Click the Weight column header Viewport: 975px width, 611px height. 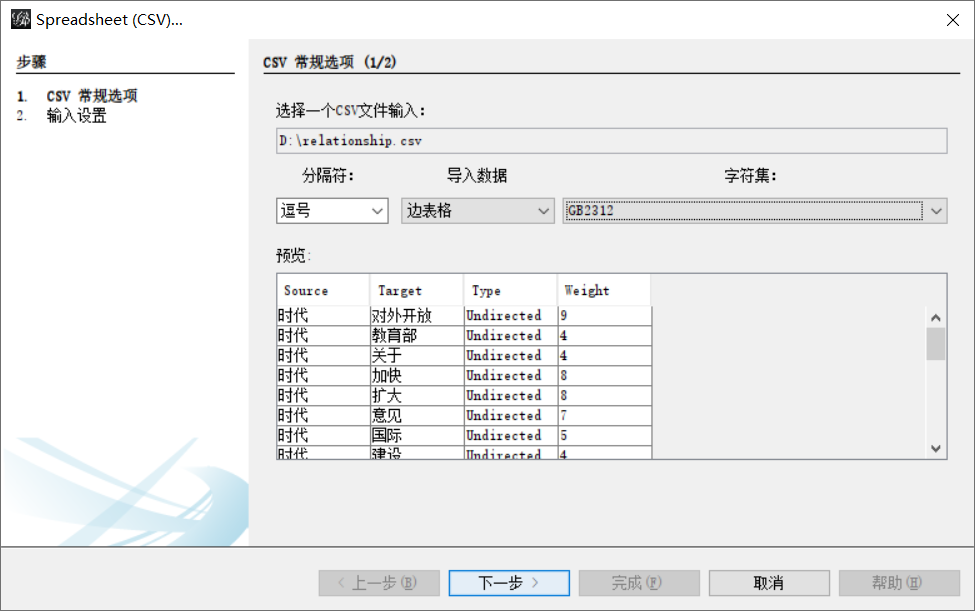tap(604, 290)
